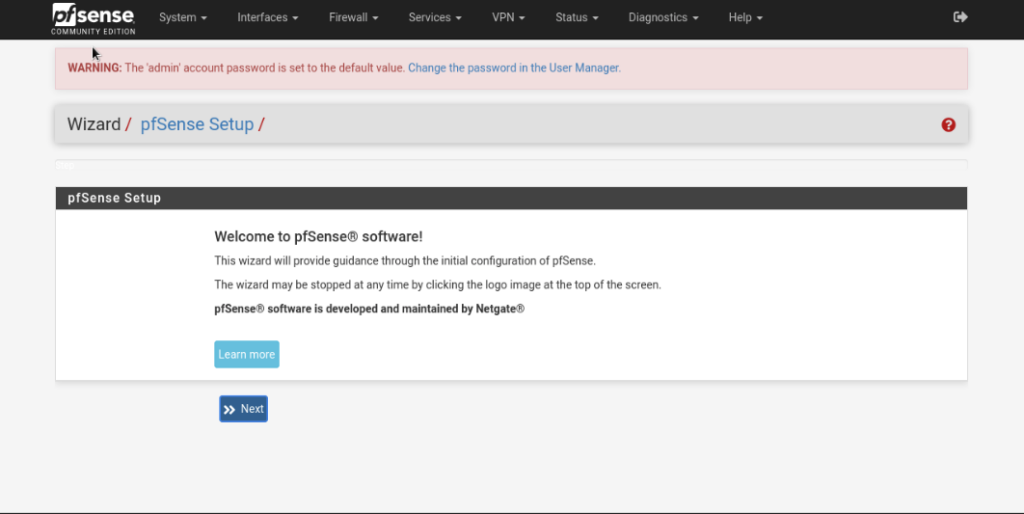Viewport: 1024px width, 514px height.
Task: Expand the Interfaces menu
Action: 268,18
